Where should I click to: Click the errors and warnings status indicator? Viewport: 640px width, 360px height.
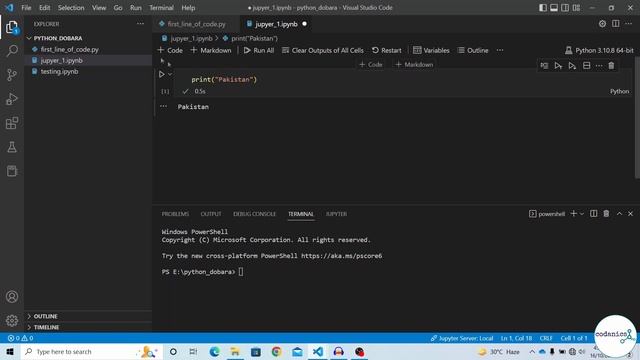click(20, 338)
